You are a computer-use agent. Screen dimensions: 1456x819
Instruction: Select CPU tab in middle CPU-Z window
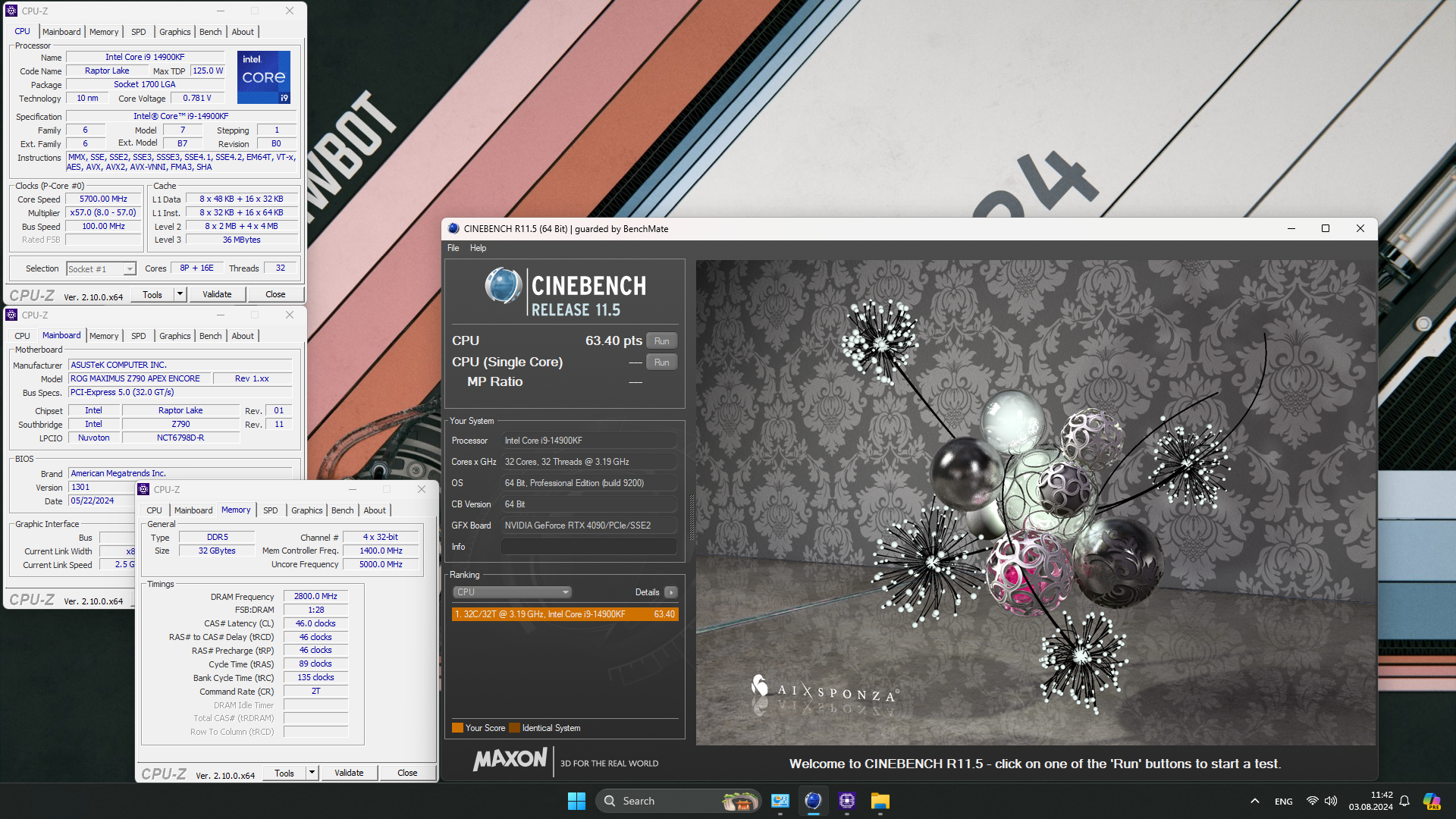coord(23,336)
